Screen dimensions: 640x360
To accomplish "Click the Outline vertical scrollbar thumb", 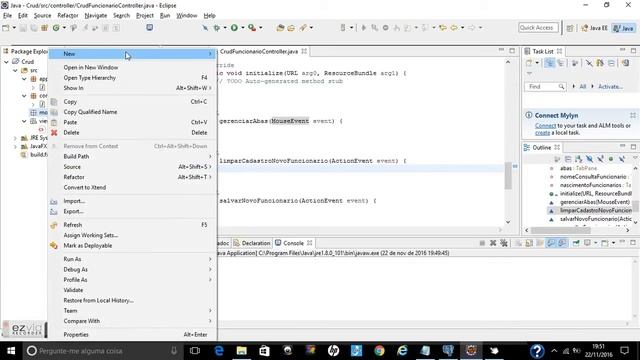I will [636, 205].
